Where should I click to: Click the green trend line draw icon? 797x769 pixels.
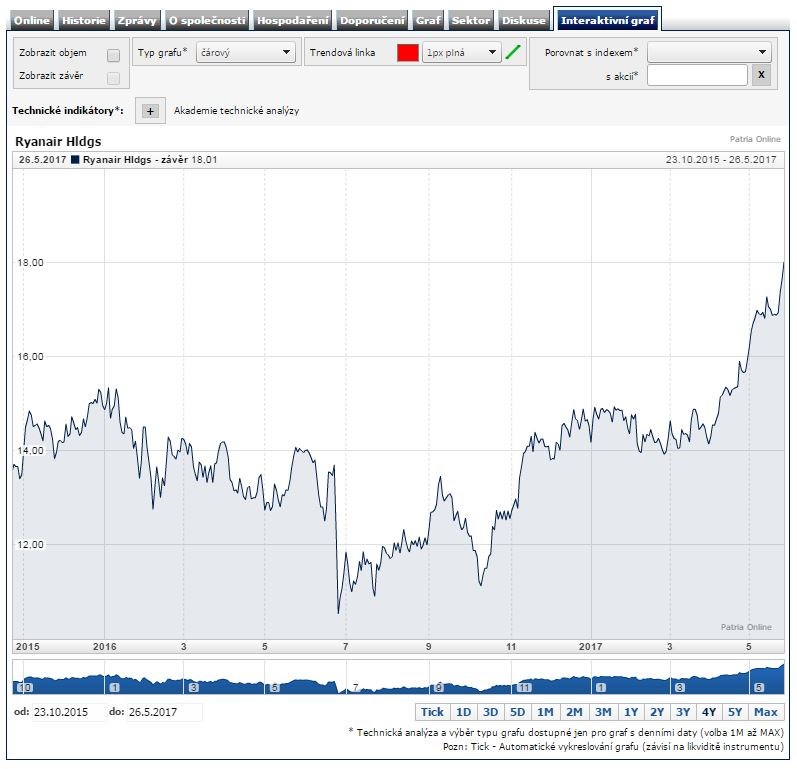coord(514,53)
